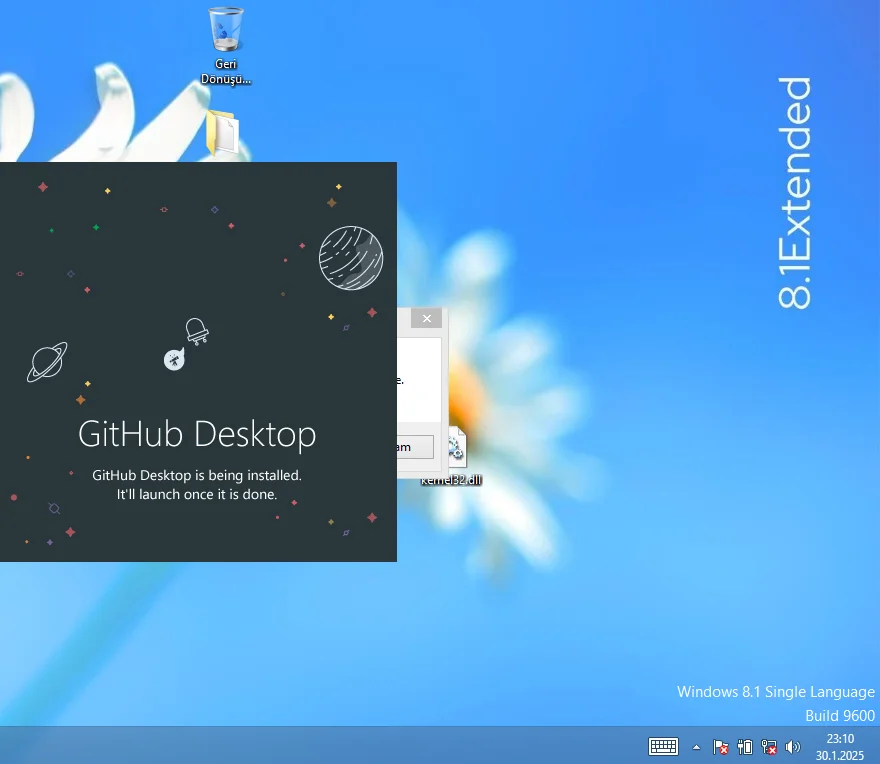Open the network status tray icon

pyautogui.click(x=769, y=747)
